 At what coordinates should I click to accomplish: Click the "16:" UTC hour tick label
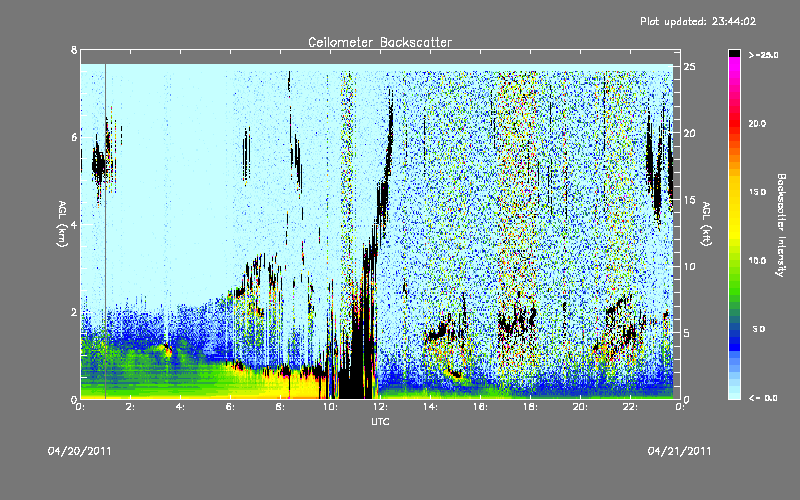[480, 407]
